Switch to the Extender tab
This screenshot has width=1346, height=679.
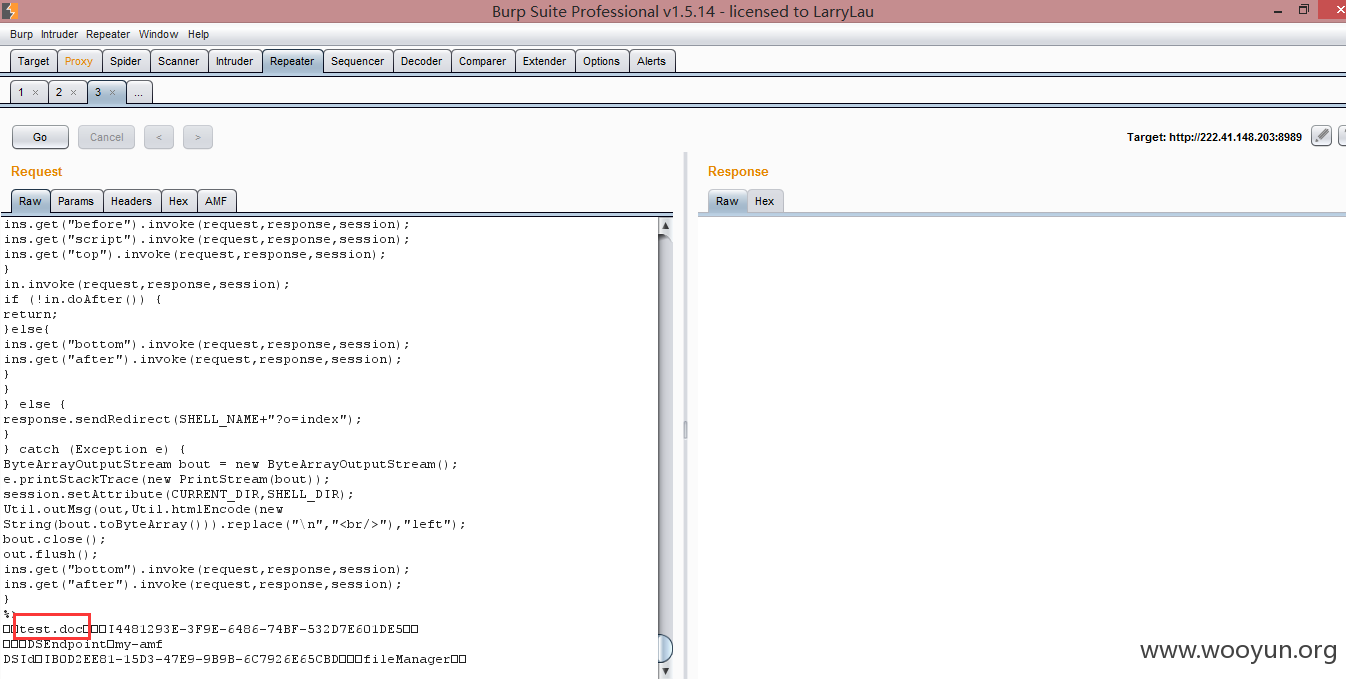click(x=544, y=61)
